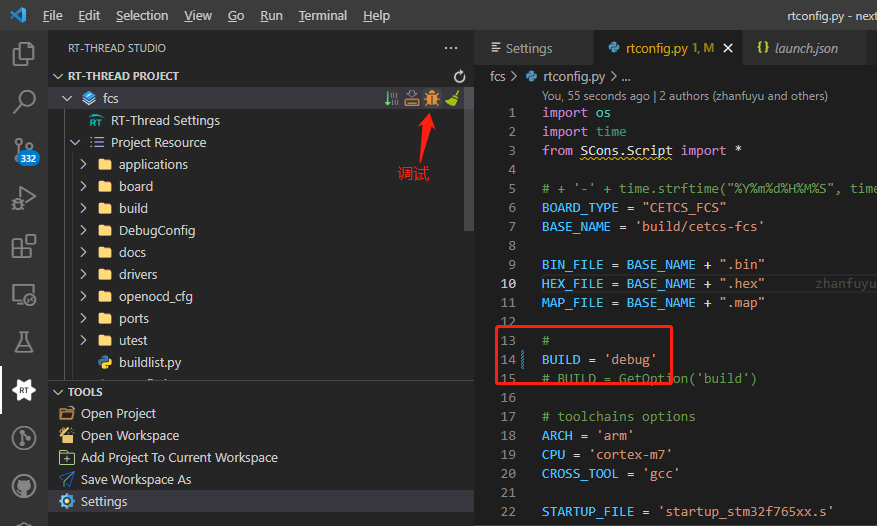Viewport: 877px width, 526px height.
Task: Open RT-Thread Studio more actions ellipsis
Action: click(x=451, y=48)
